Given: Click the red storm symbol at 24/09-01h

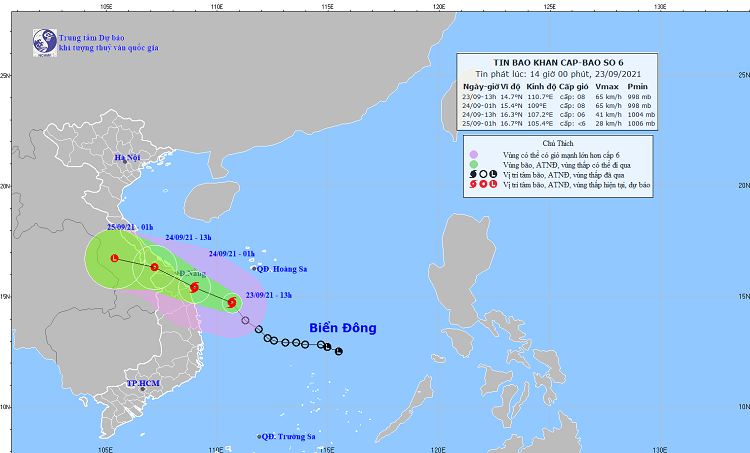Looking at the screenshot, I should pyautogui.click(x=194, y=288).
